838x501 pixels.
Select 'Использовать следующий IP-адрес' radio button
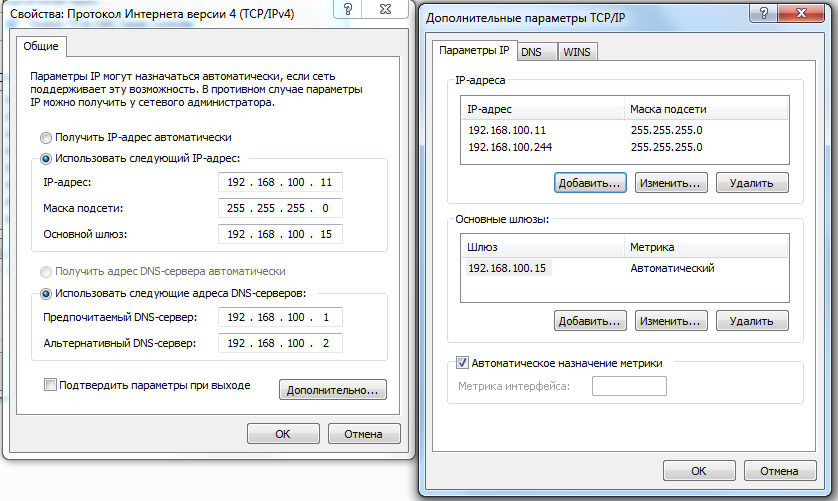[46, 158]
